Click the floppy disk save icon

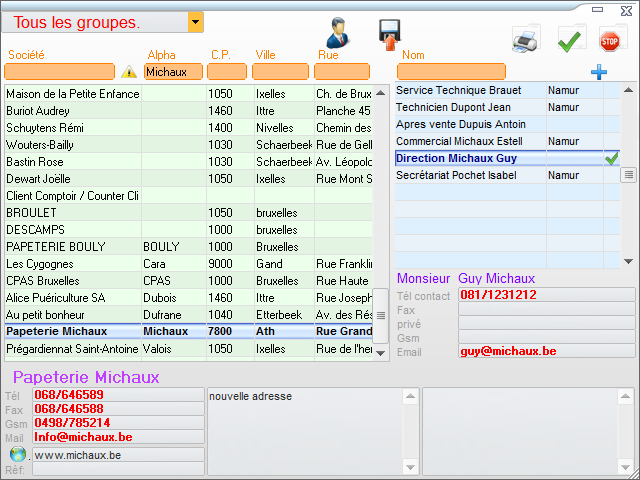(389, 34)
